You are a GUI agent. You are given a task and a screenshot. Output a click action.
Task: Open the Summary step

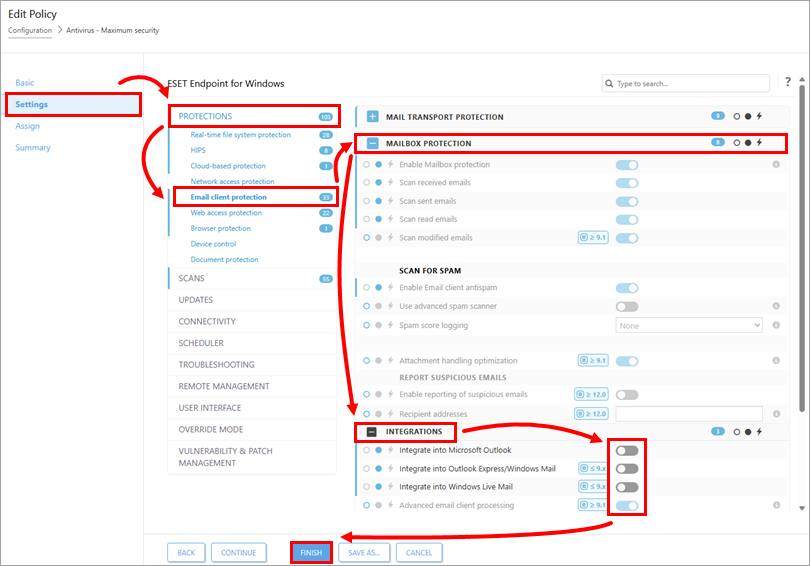(33, 148)
